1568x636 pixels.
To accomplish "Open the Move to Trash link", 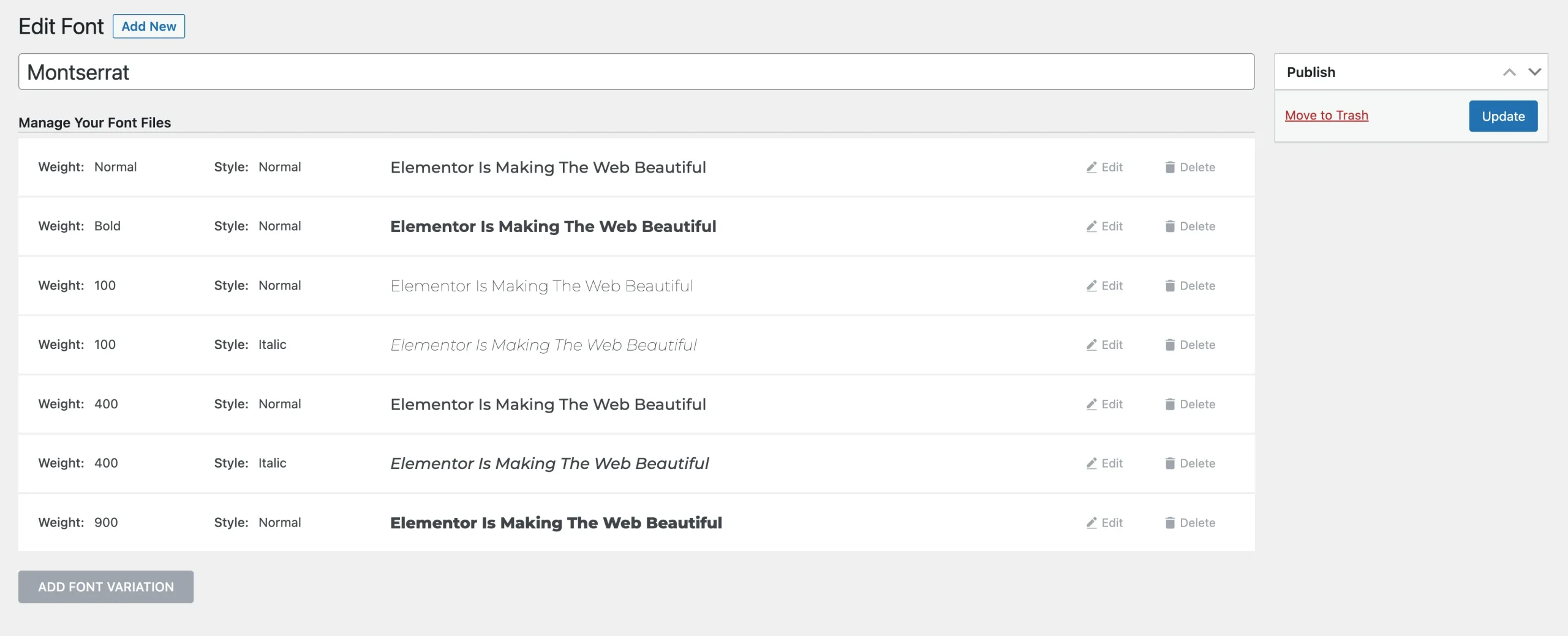I will tap(1326, 115).
